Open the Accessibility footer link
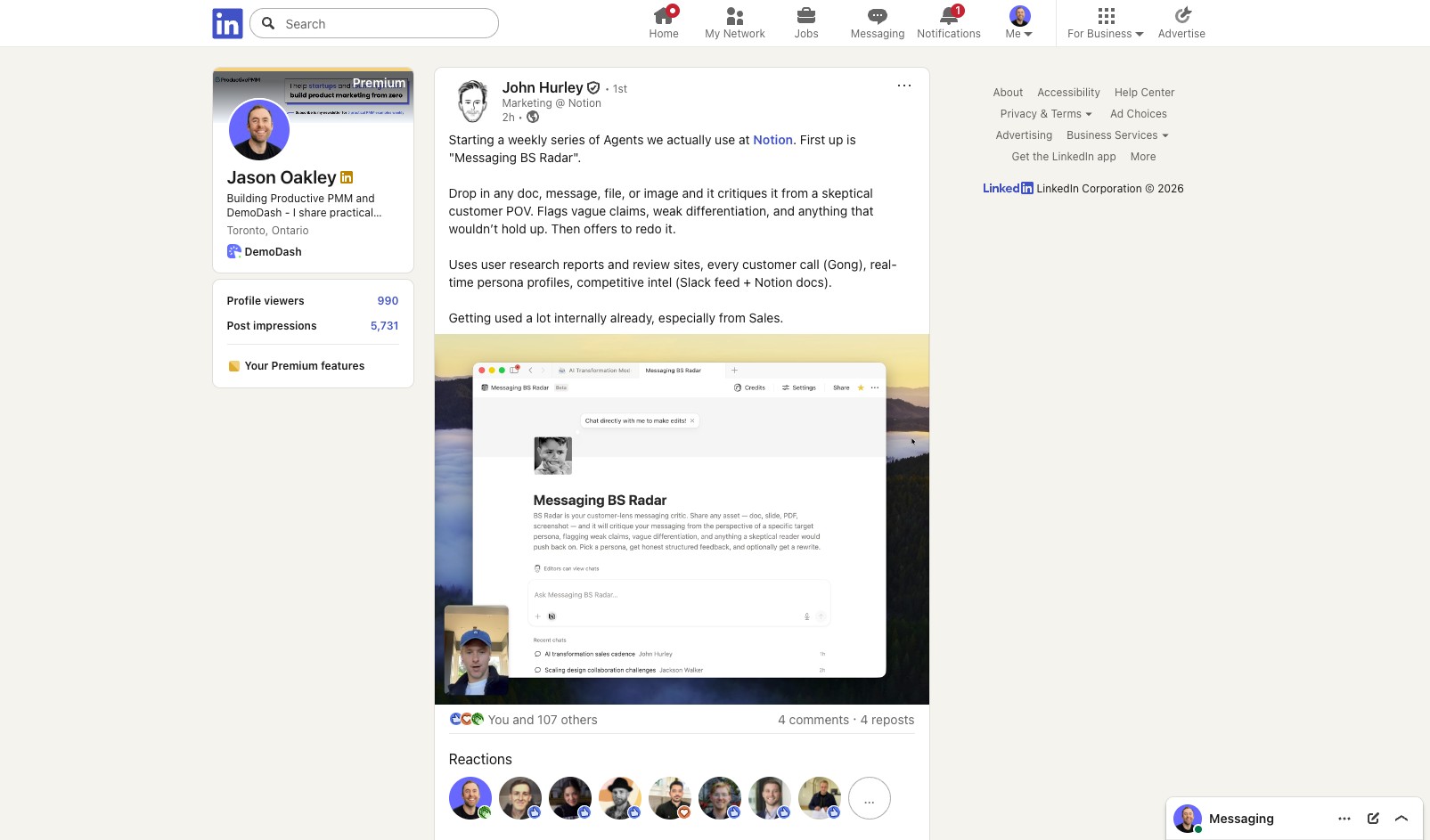Viewport: 1430px width, 840px height. click(1068, 93)
